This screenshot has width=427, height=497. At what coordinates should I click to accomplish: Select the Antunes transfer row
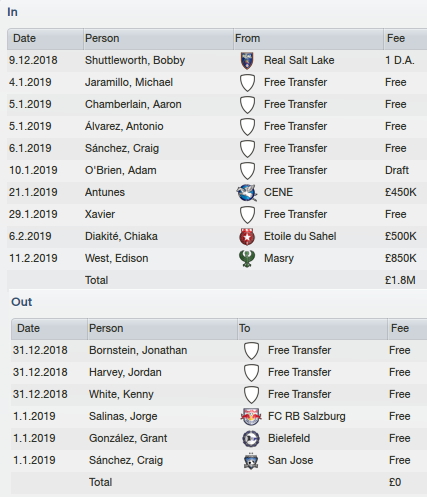coord(217,192)
